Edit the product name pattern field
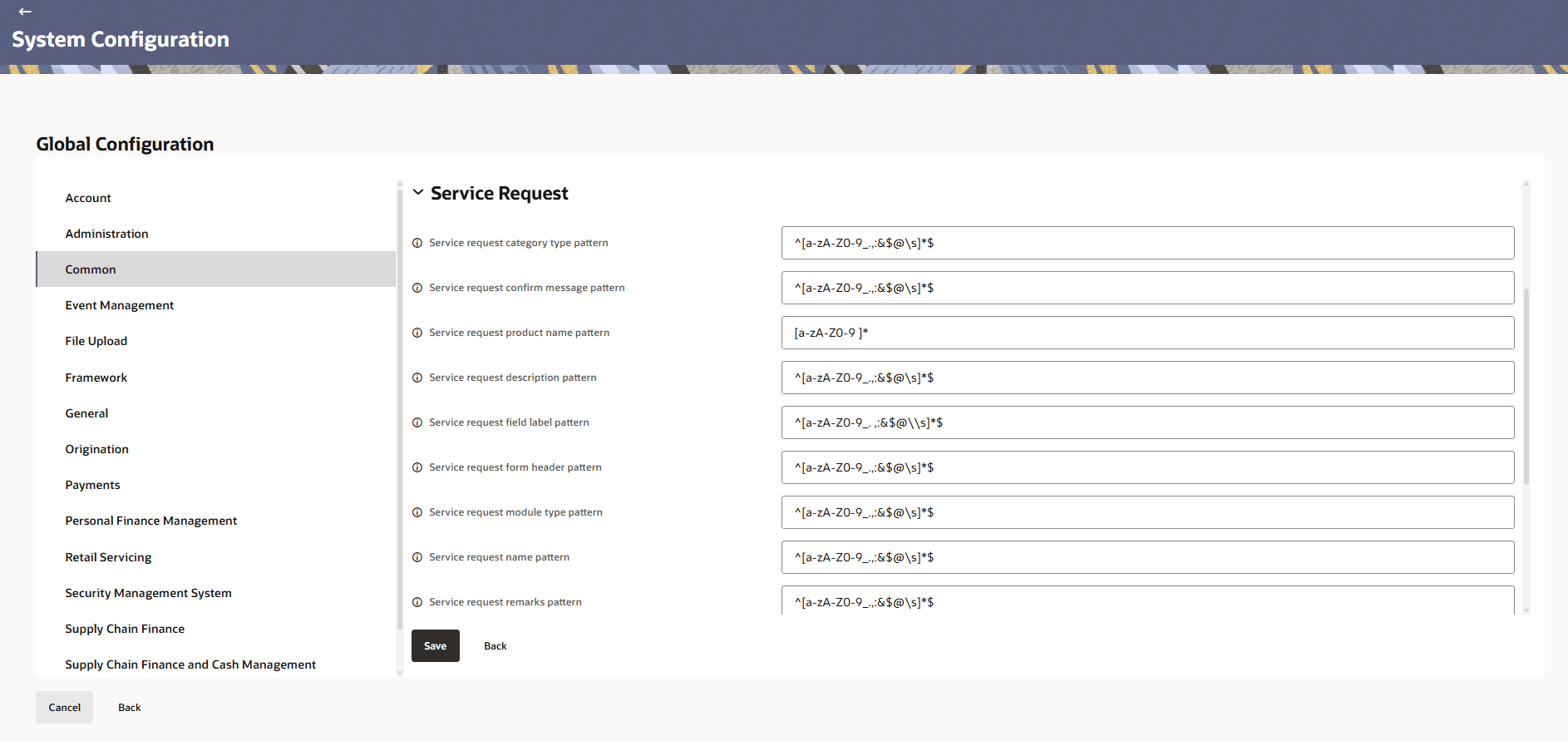Image resolution: width=1568 pixels, height=741 pixels. [1147, 333]
